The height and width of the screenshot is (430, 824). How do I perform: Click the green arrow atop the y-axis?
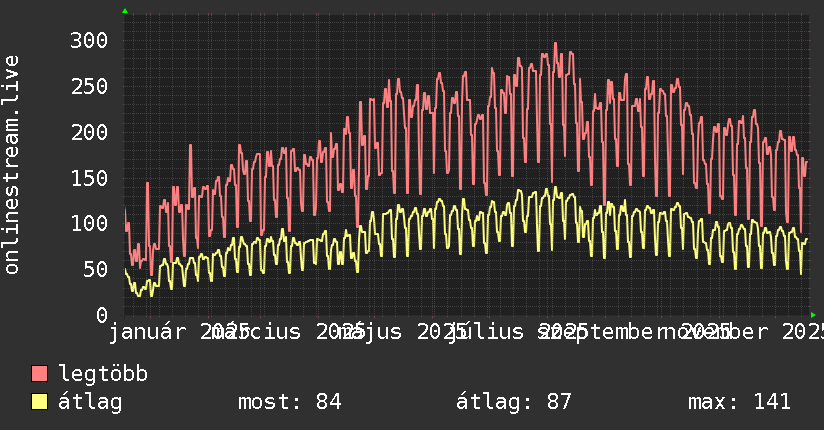tap(125, 11)
